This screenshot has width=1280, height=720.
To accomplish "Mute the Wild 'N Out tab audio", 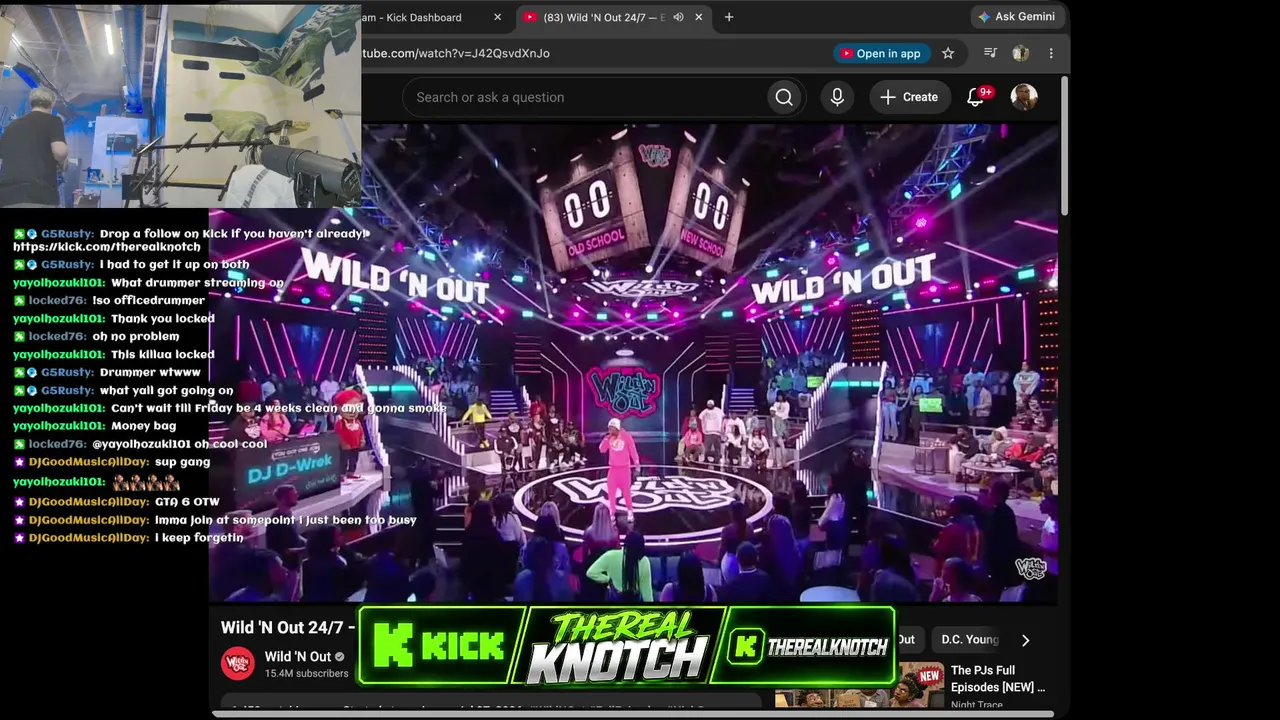I will point(678,17).
